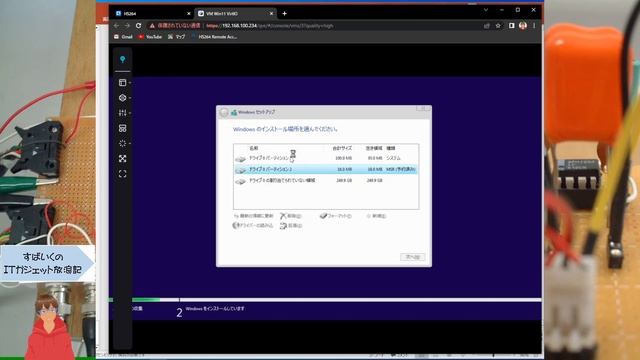The height and width of the screenshot is (360, 640).
Task: Select ドライブ 0 パーティション 2 row
Action: [326, 169]
